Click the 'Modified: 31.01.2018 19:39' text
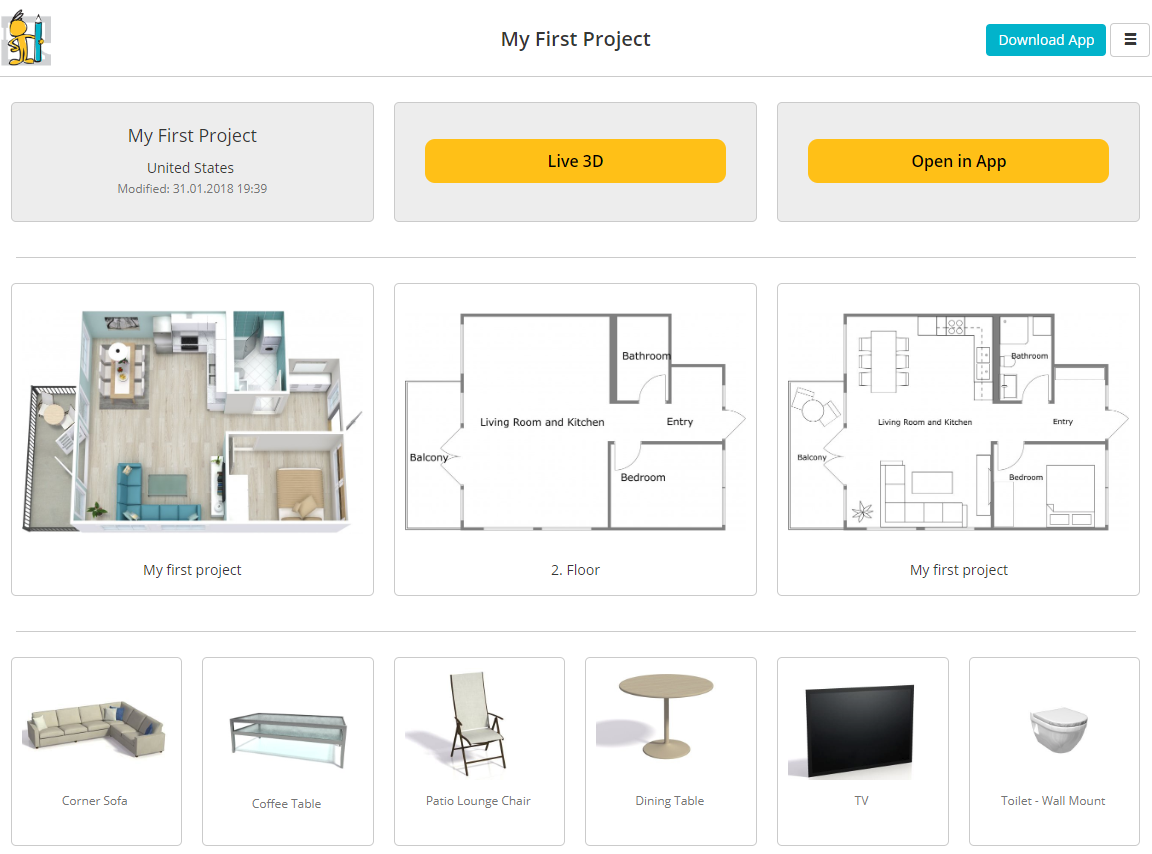 point(192,189)
